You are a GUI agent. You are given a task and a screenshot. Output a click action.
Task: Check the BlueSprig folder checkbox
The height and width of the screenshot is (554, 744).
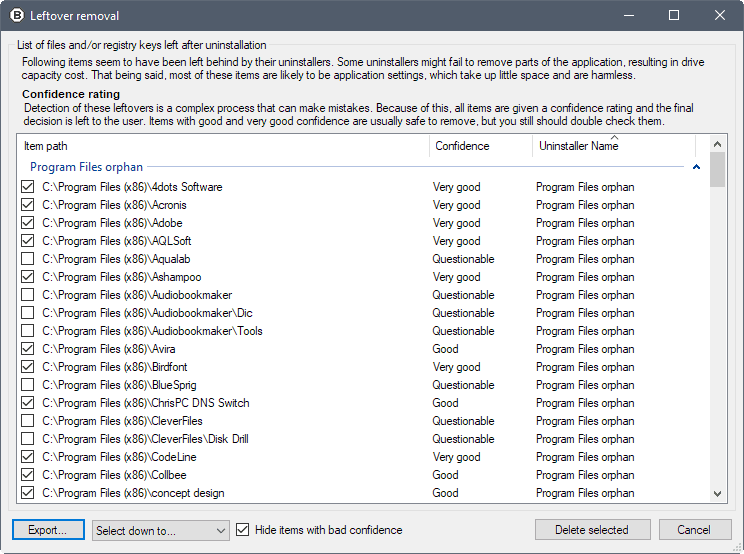(x=28, y=385)
